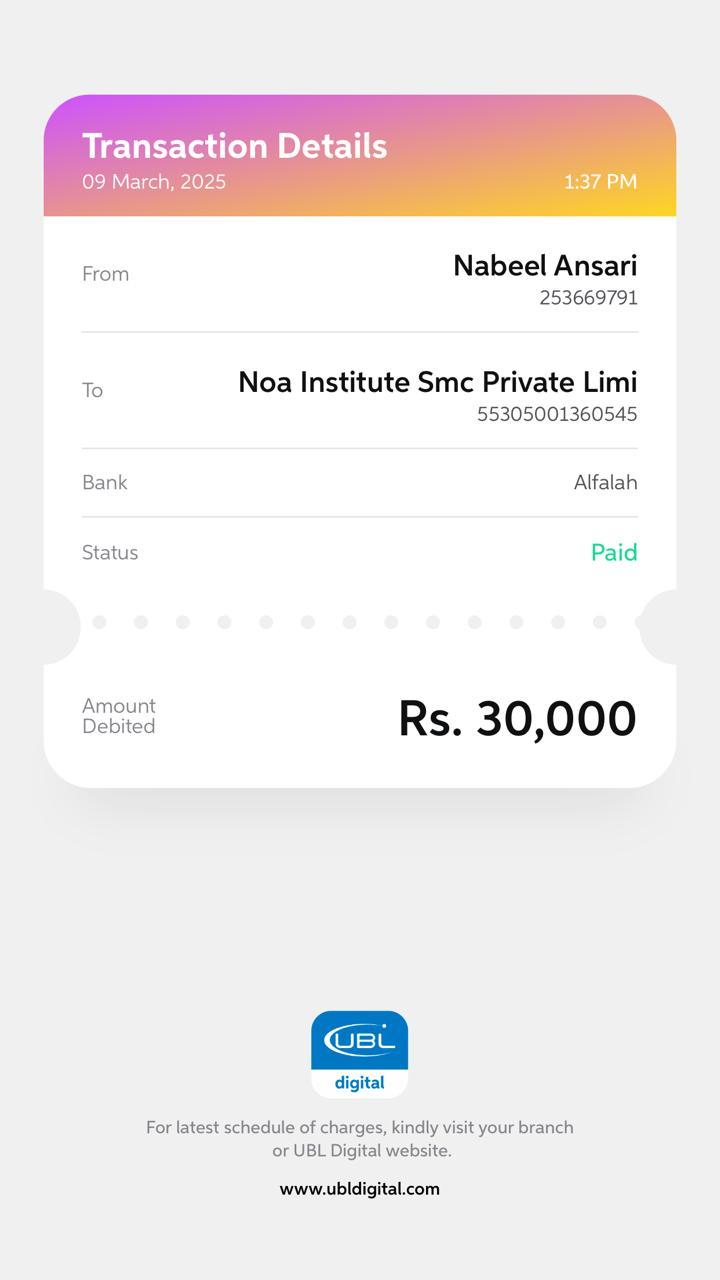Click the dotted tear-line separator
This screenshot has width=720, height=1280.
tap(360, 622)
